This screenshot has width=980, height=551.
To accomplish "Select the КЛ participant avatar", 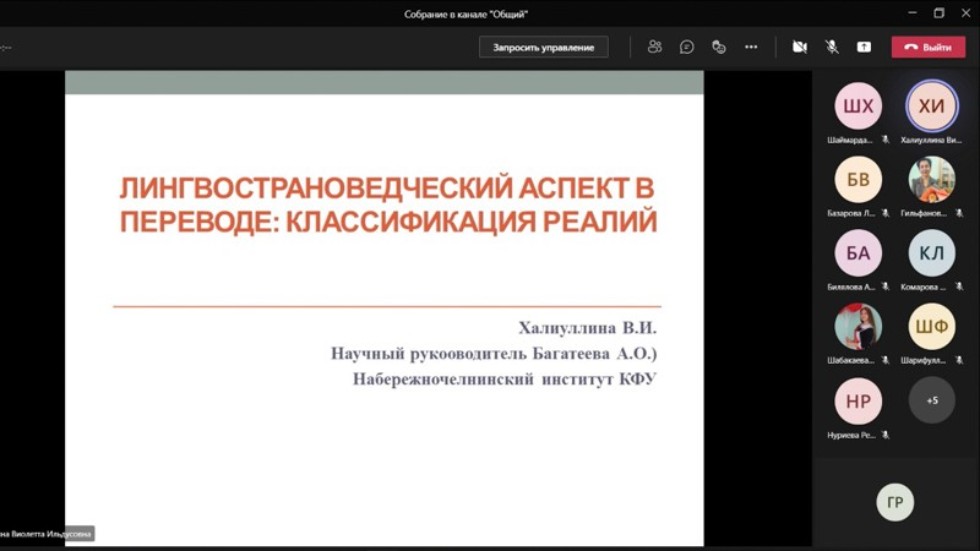I will 931,253.
